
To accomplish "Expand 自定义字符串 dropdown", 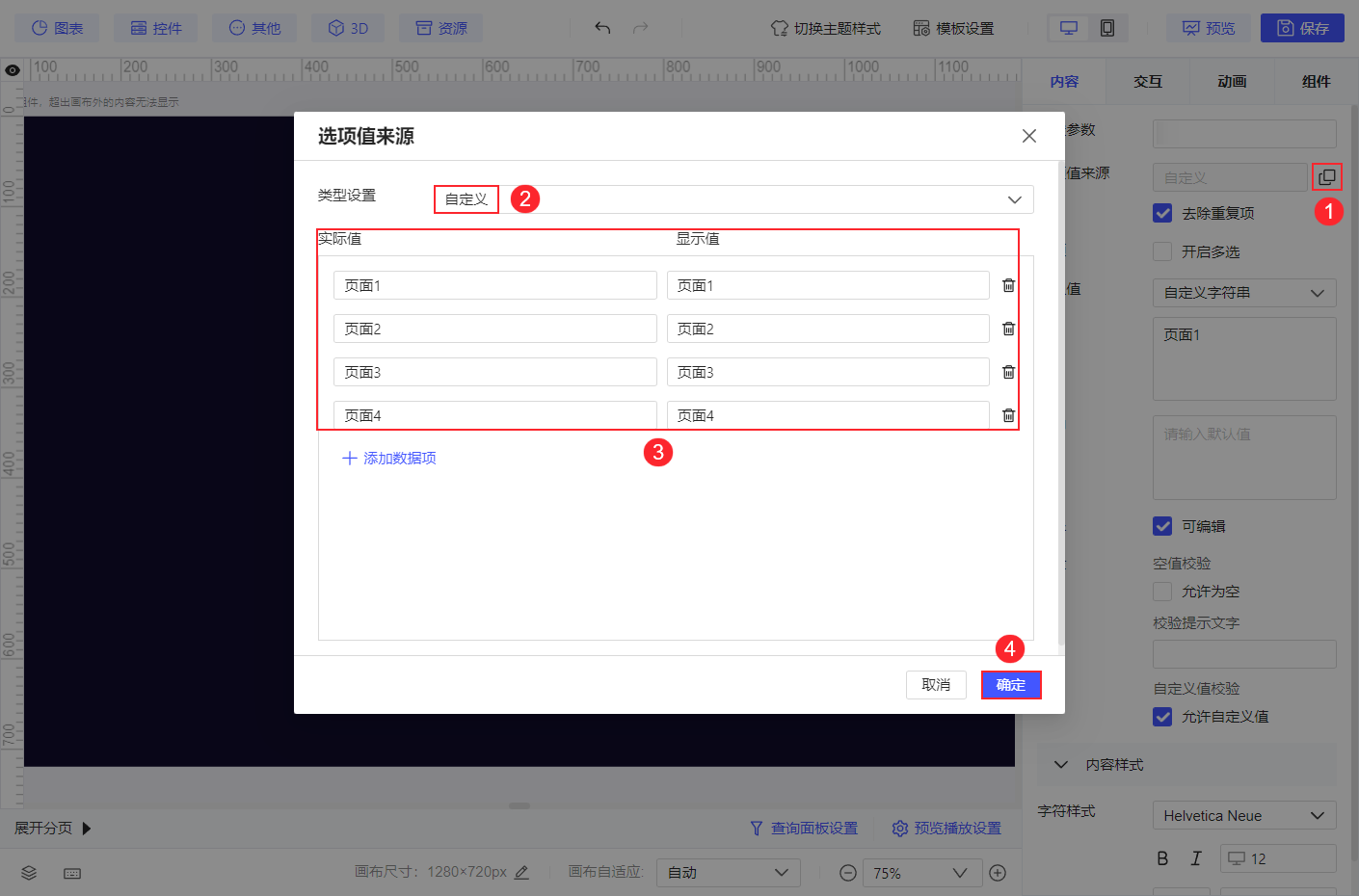I will click(x=1244, y=293).
